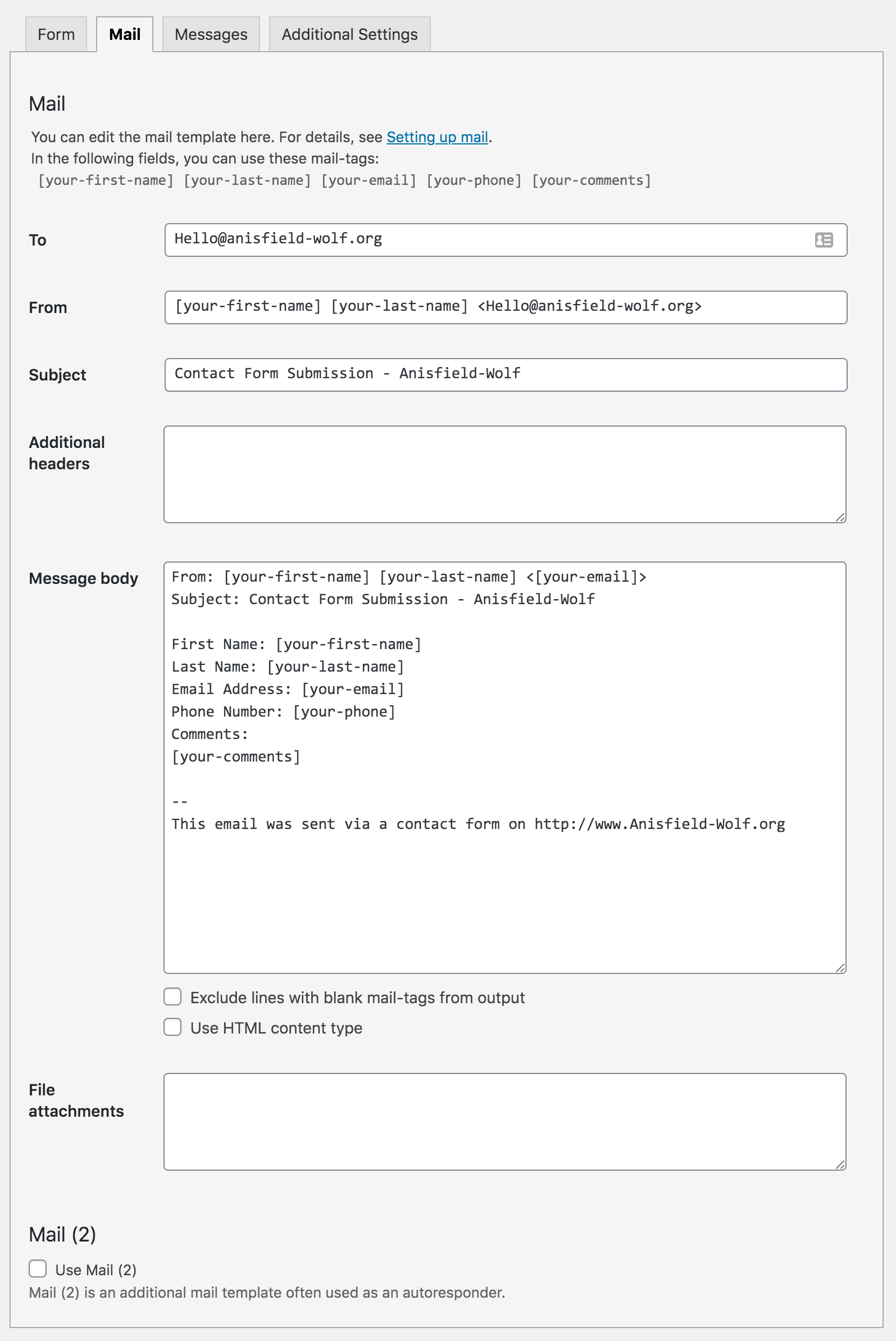Click the 'Email Address: [your-email]' line
Viewport: 896px width, 1341px height.
coord(288,690)
